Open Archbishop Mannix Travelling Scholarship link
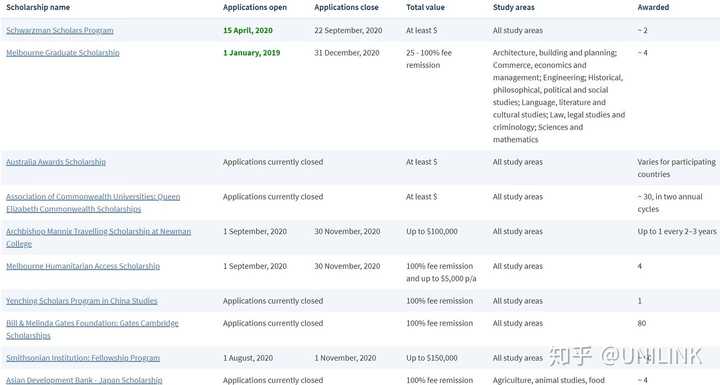 tap(98, 238)
